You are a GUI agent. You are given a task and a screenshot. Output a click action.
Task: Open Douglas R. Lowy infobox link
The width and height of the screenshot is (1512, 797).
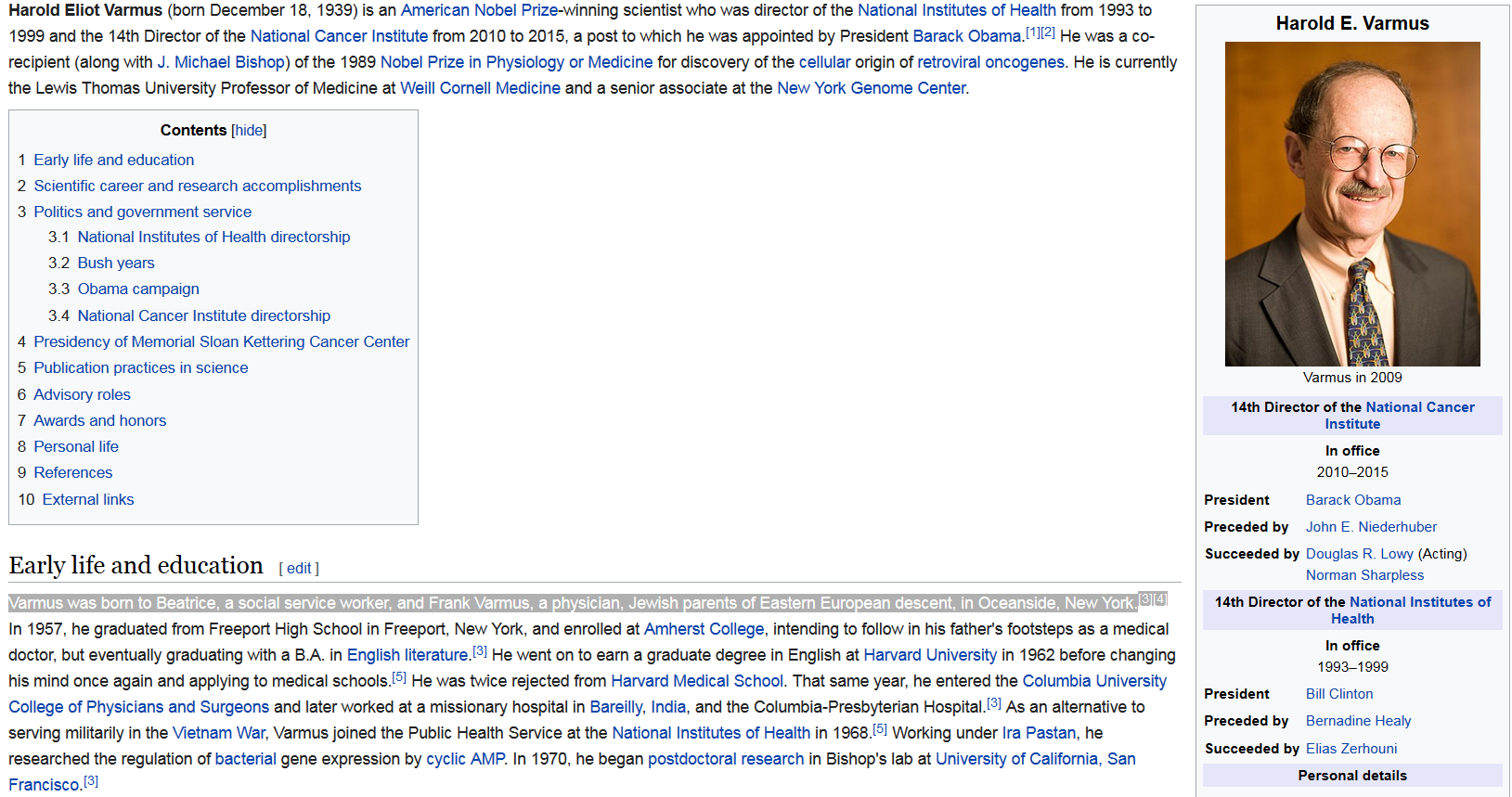[x=1360, y=554]
